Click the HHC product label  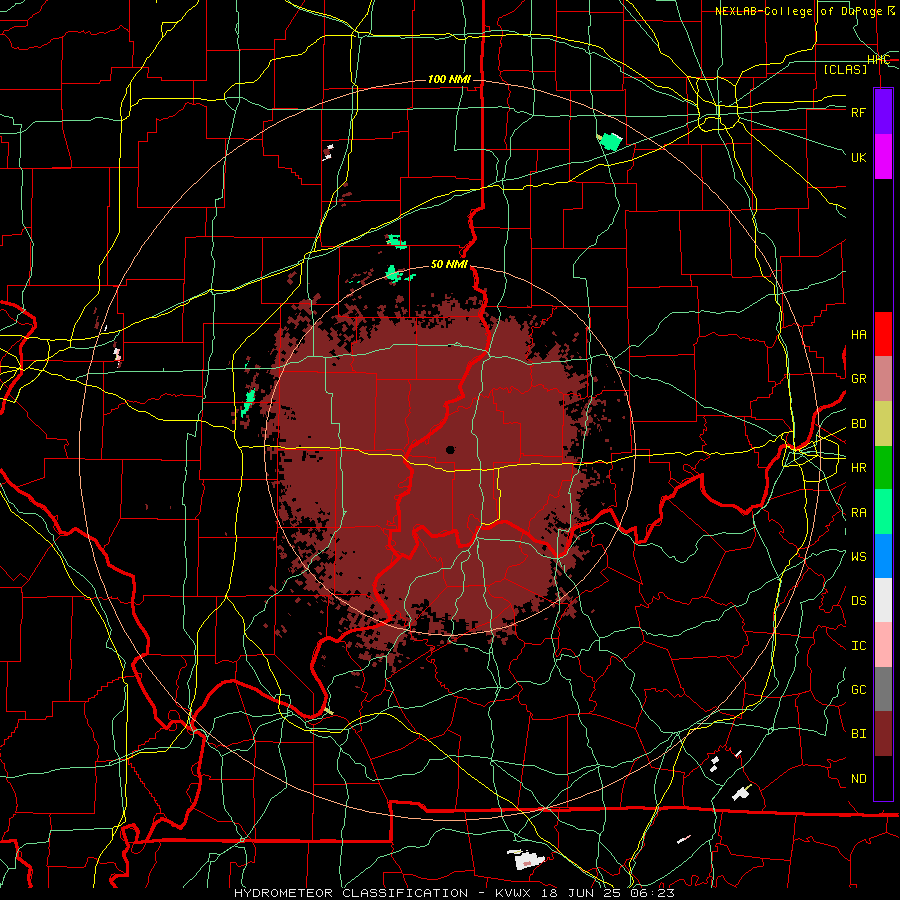[x=878, y=60]
